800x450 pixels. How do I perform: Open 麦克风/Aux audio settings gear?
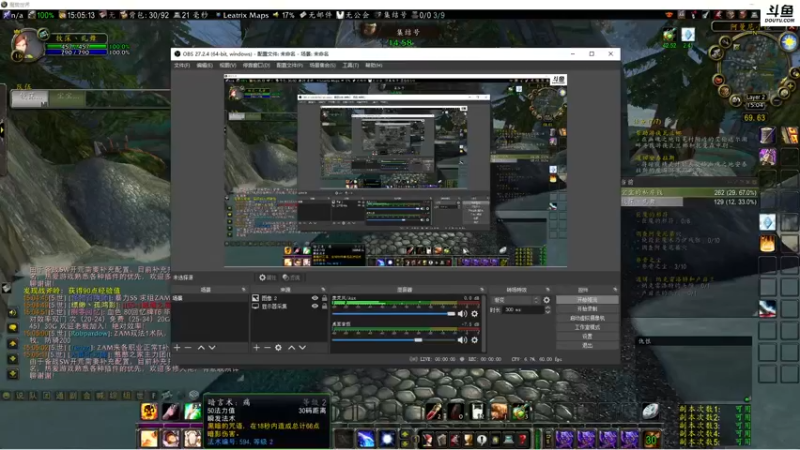click(x=474, y=314)
